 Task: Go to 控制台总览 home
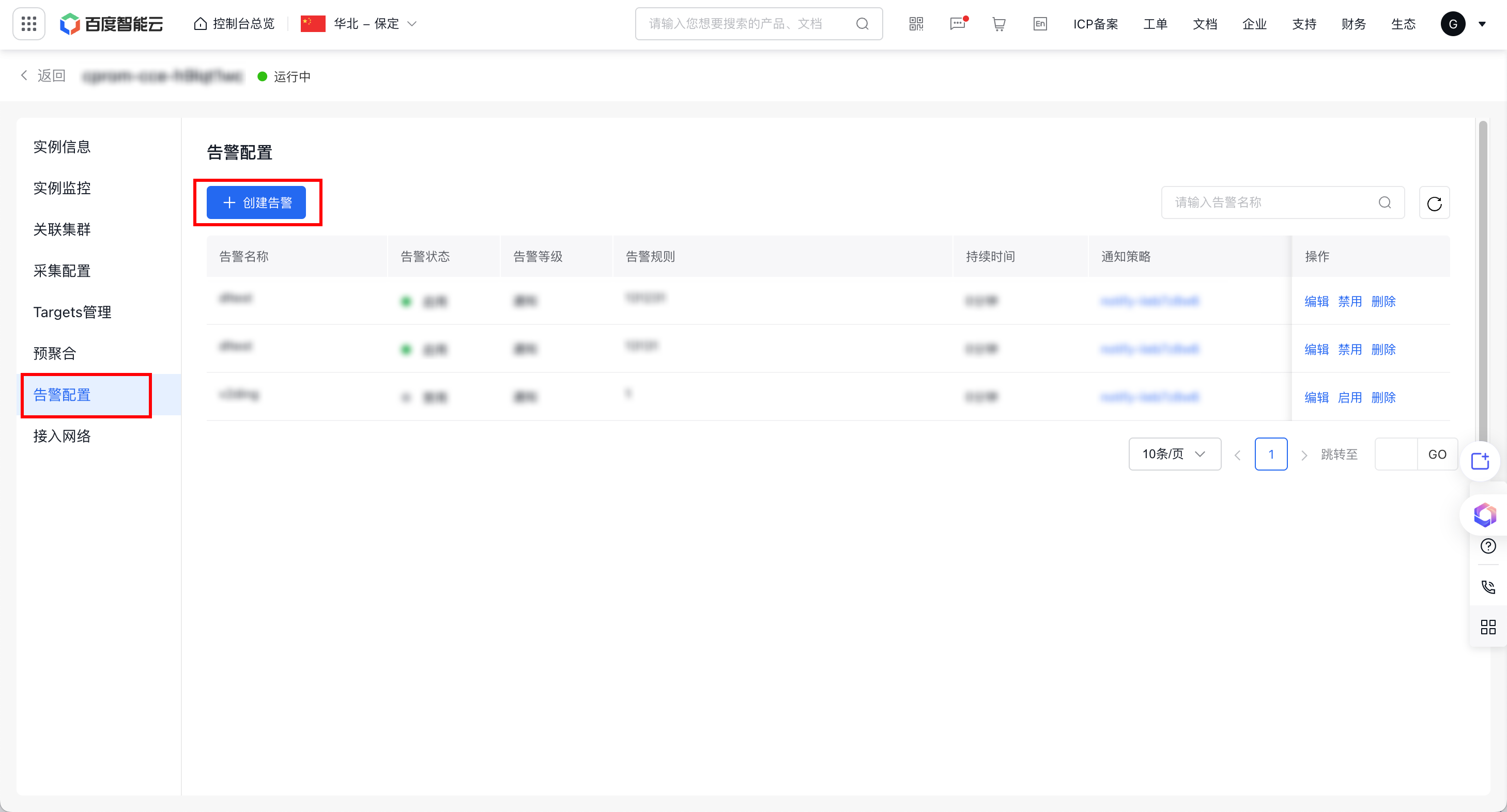tap(234, 24)
